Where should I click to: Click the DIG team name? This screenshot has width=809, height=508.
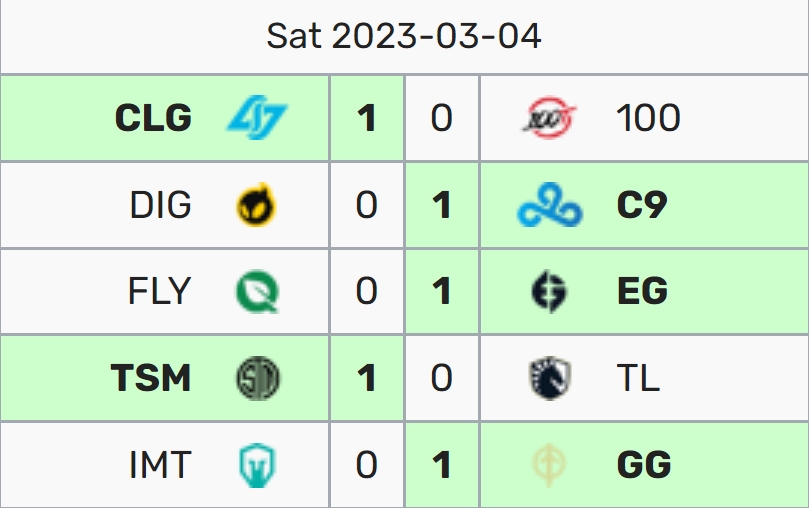[160, 206]
